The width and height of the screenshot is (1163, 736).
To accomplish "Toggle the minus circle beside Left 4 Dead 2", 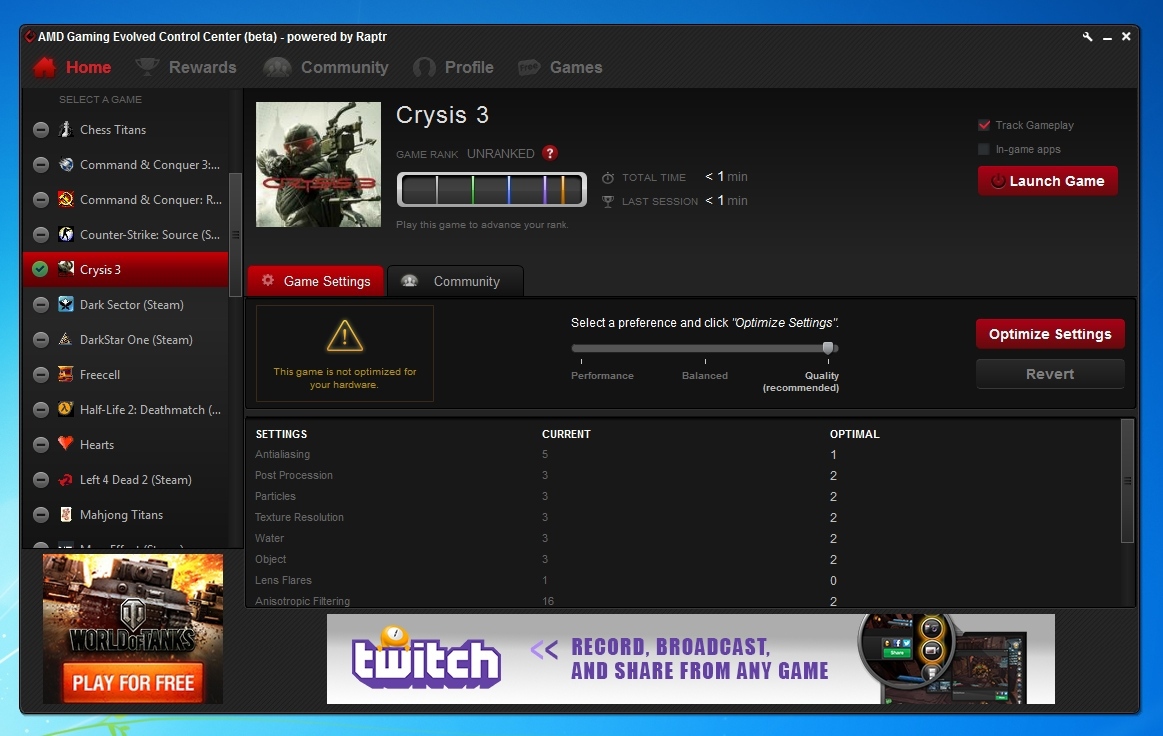I will point(41,479).
